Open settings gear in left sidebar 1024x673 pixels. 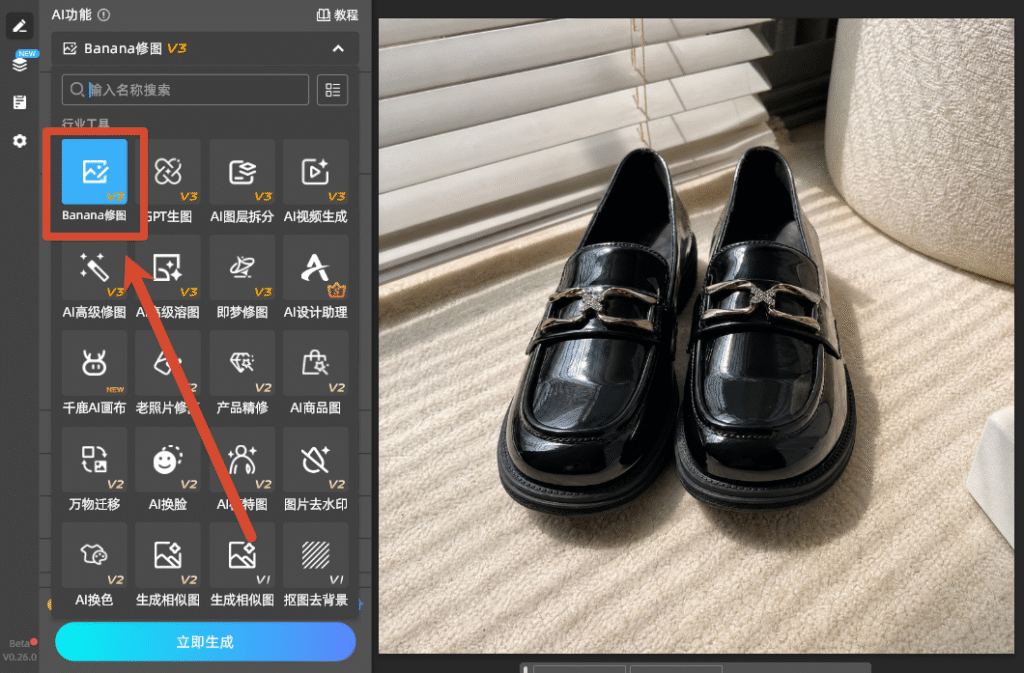pyautogui.click(x=20, y=140)
